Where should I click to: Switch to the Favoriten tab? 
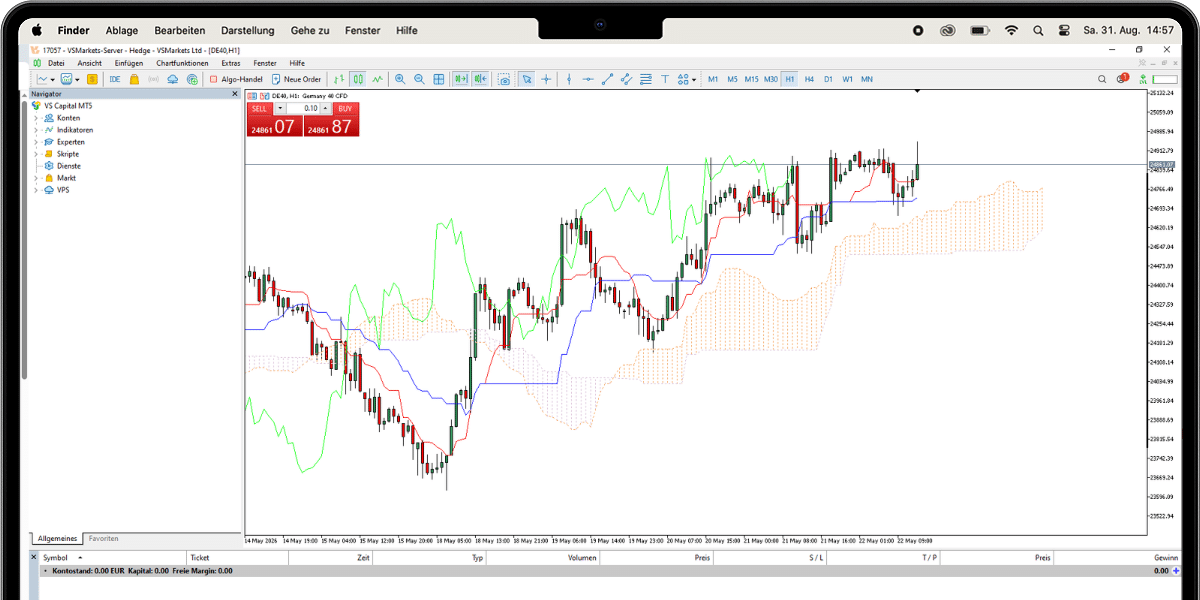pyautogui.click(x=103, y=539)
